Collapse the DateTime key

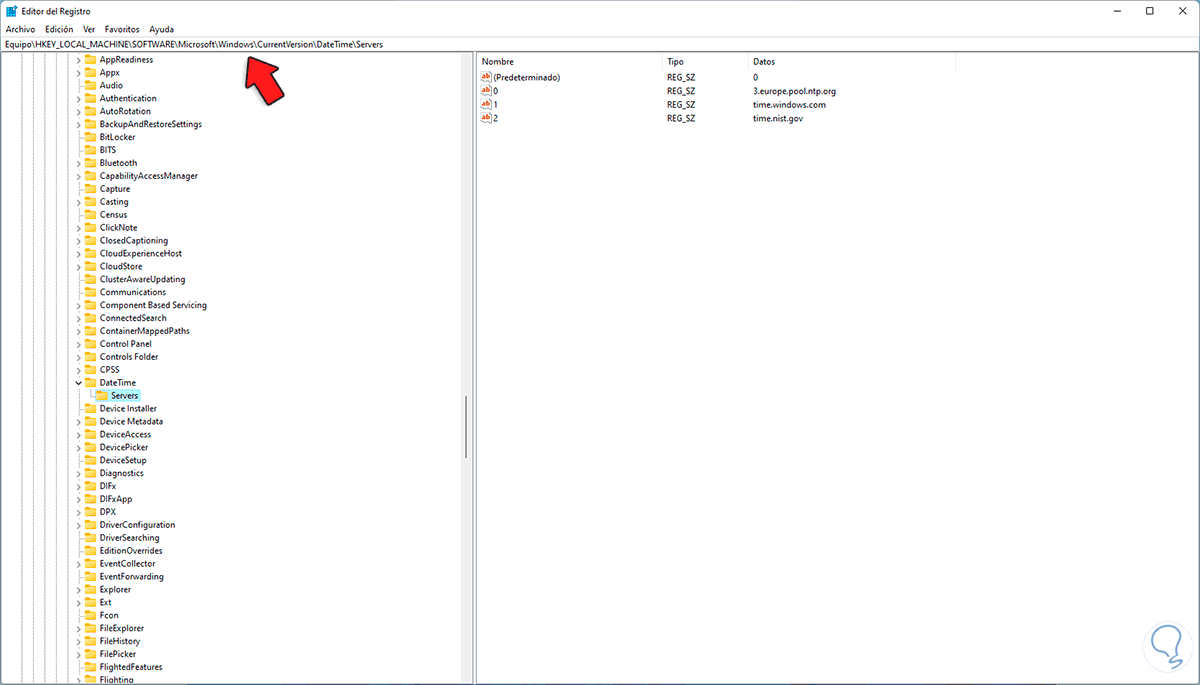78,382
